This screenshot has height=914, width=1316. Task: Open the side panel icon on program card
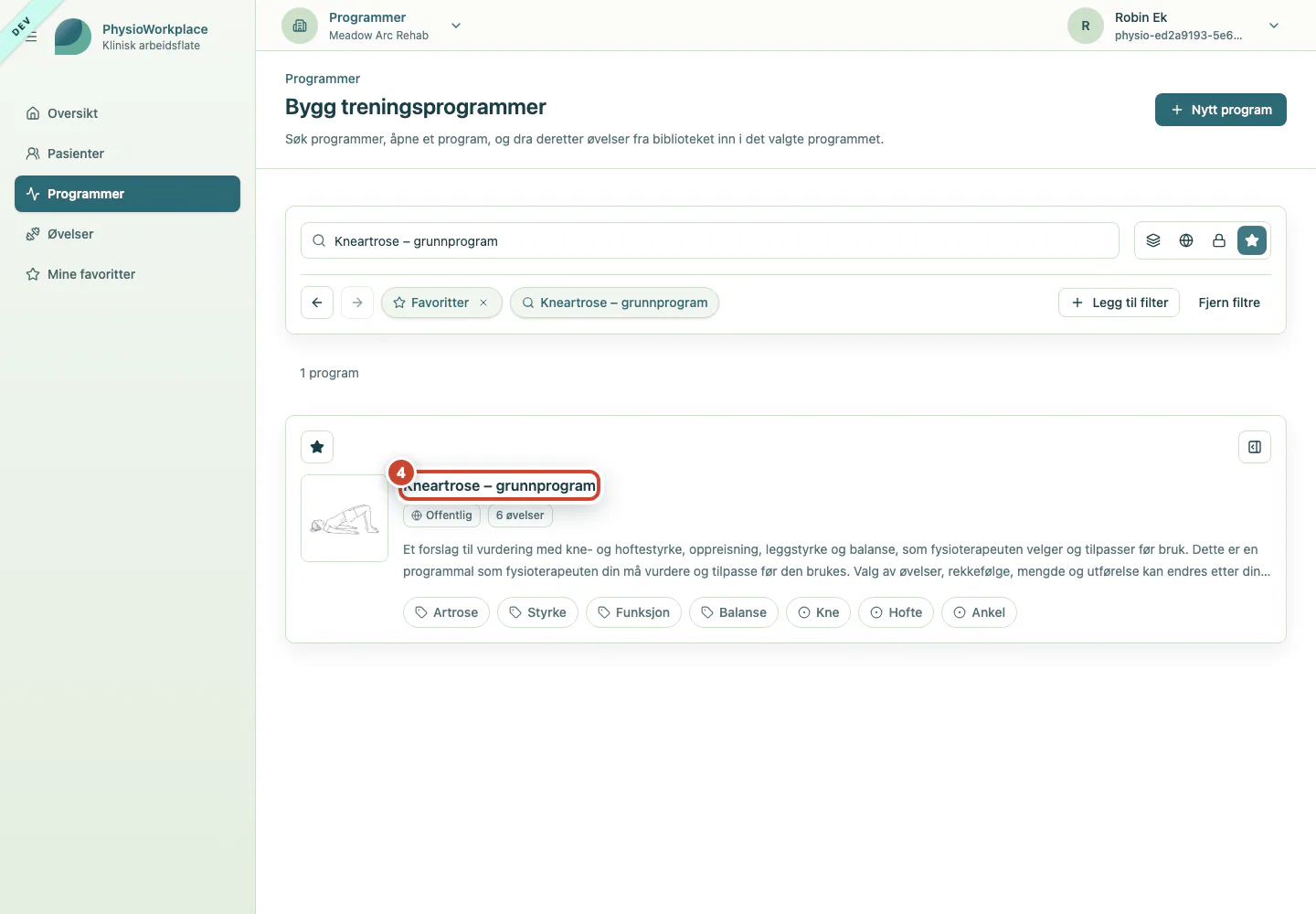(1255, 447)
